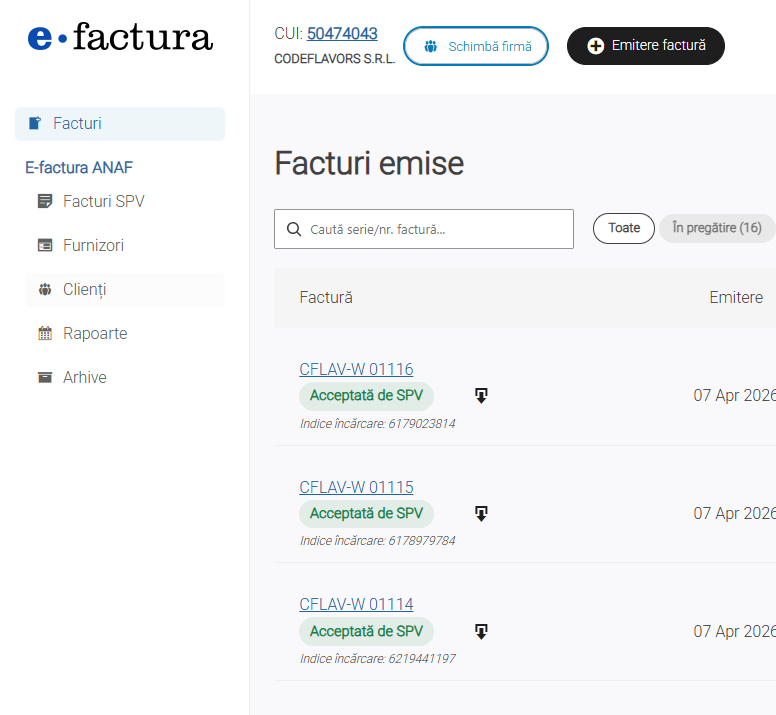Click Emitere factură button
Image resolution: width=776 pixels, height=715 pixels.
(646, 46)
